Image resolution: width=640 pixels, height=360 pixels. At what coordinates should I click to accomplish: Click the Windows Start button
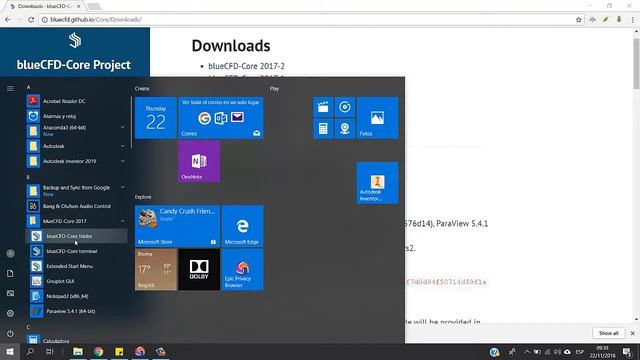(10, 351)
